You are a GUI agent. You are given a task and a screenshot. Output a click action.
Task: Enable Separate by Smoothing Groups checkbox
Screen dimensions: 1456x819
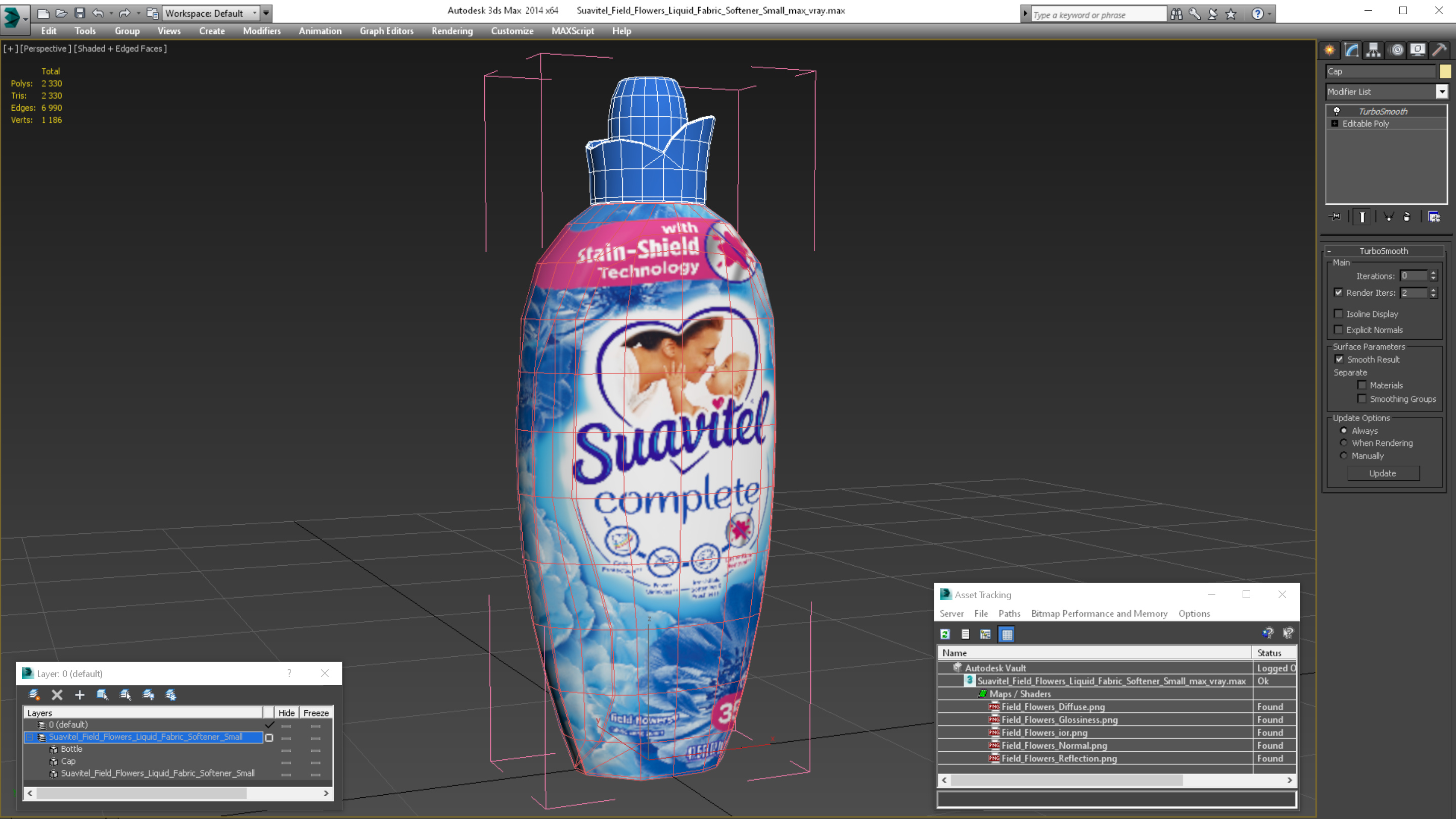click(1362, 398)
